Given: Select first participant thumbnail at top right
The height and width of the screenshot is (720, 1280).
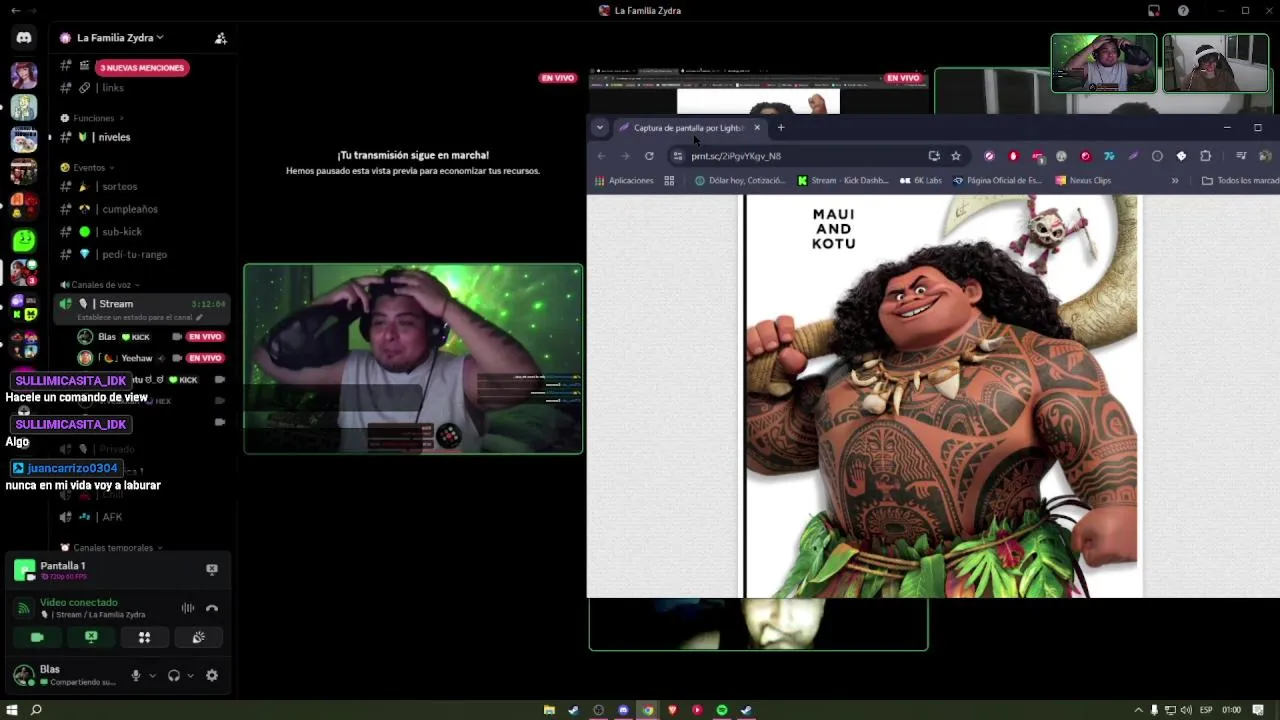Looking at the screenshot, I should pyautogui.click(x=1104, y=63).
